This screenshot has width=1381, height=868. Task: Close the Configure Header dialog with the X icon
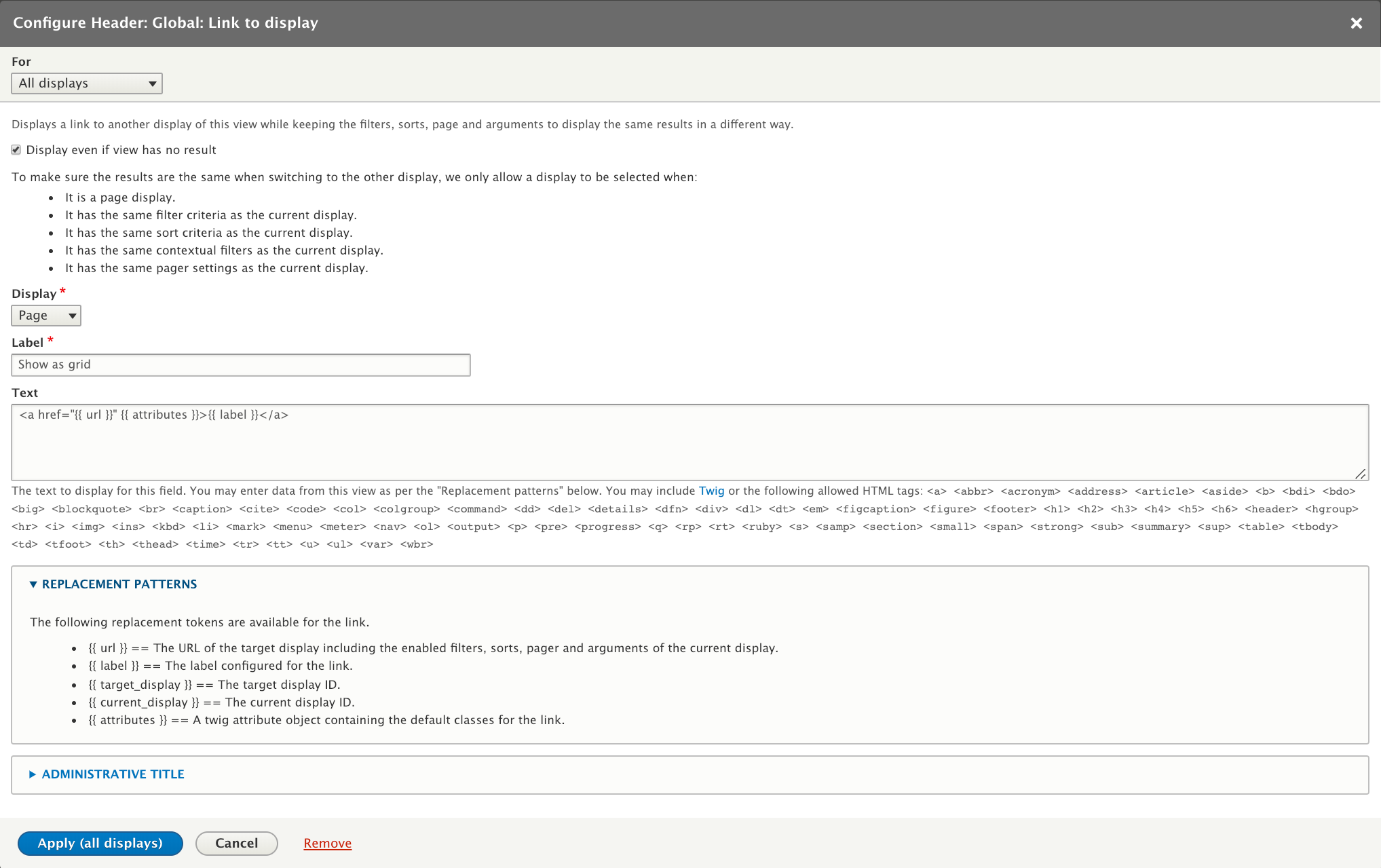point(1356,22)
